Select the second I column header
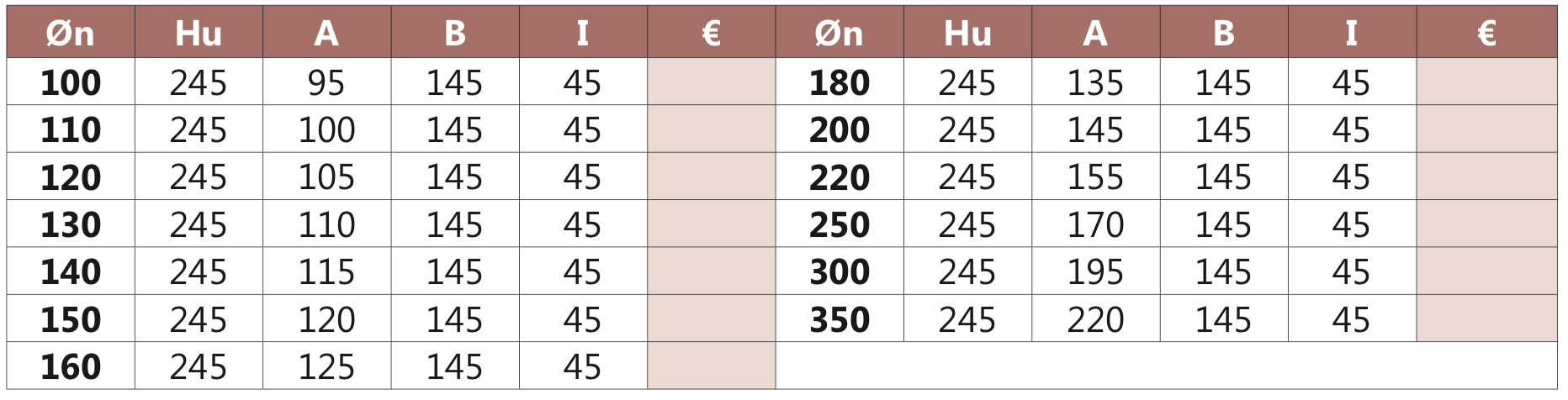 [1352, 33]
